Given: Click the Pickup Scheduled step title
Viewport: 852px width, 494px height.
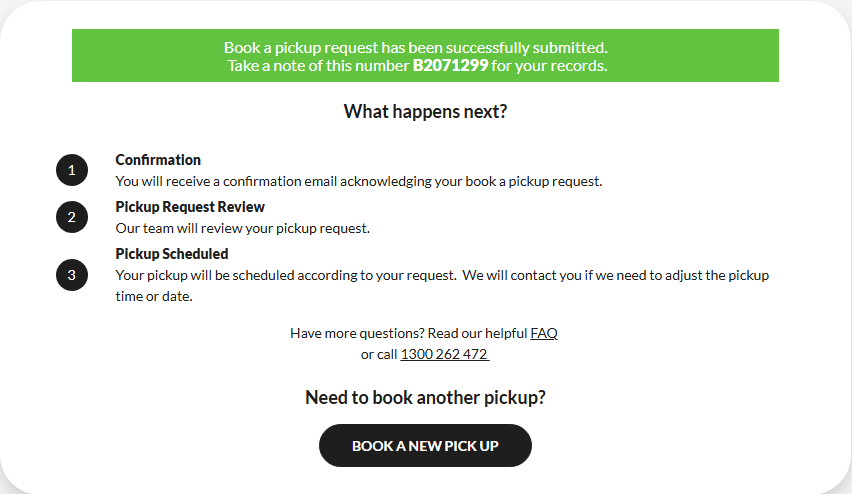Looking at the screenshot, I should 172,254.
